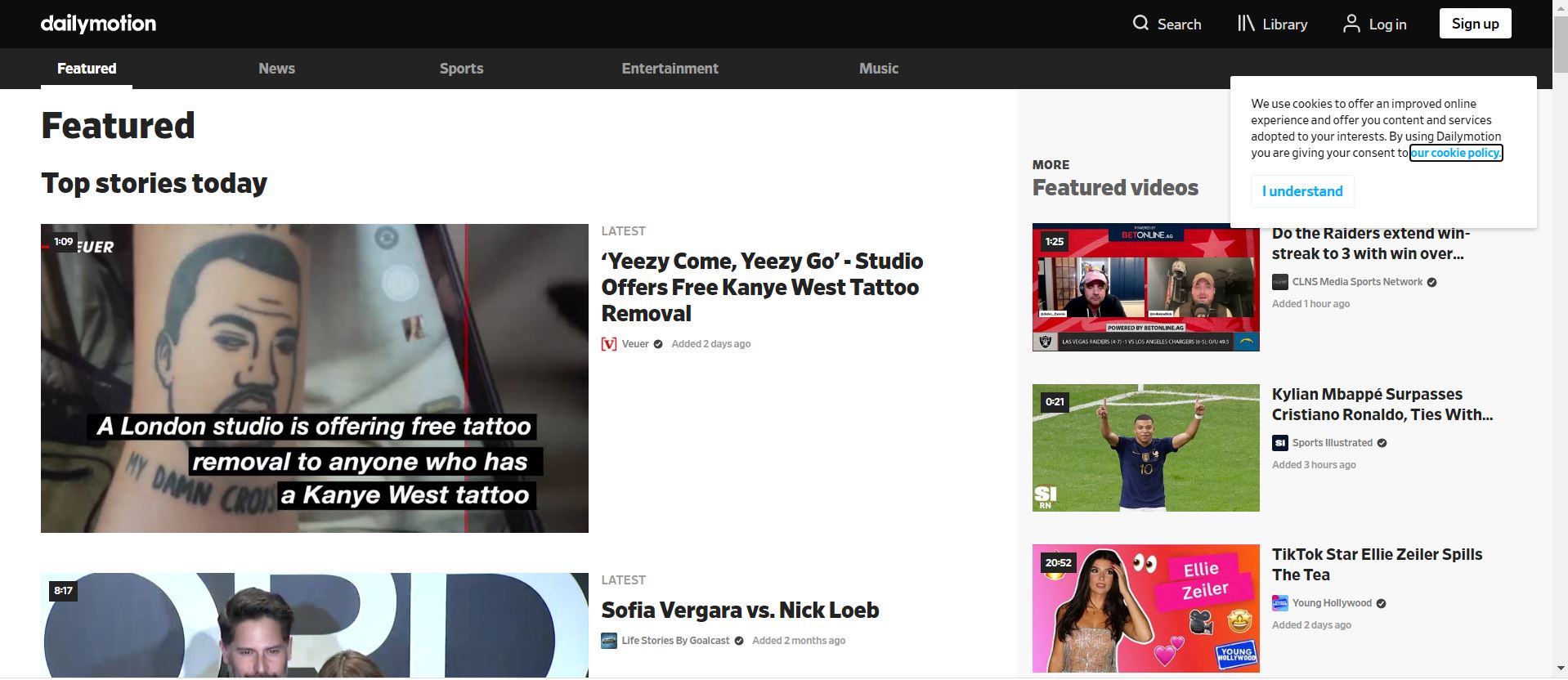Viewport: 1568px width, 680px height.
Task: Switch to the News tab
Action: pos(276,69)
